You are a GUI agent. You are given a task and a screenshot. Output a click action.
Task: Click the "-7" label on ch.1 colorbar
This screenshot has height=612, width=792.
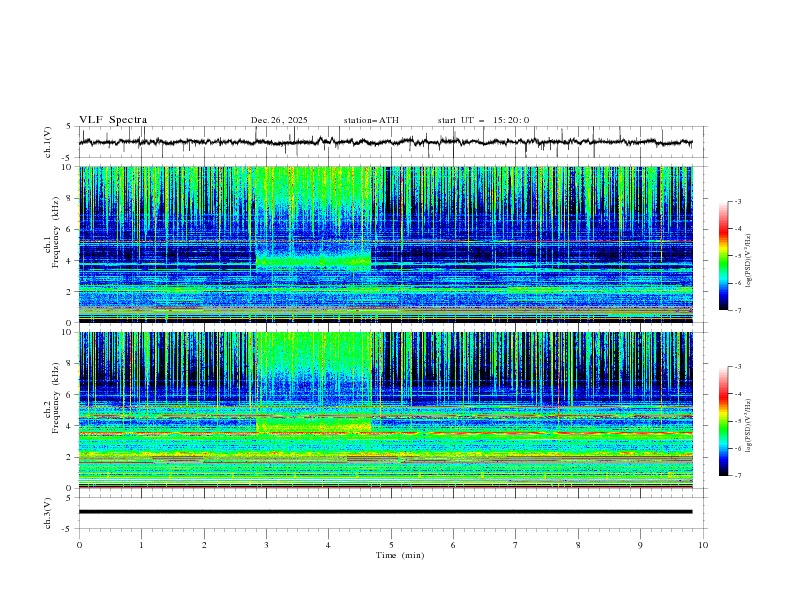pyautogui.click(x=738, y=310)
